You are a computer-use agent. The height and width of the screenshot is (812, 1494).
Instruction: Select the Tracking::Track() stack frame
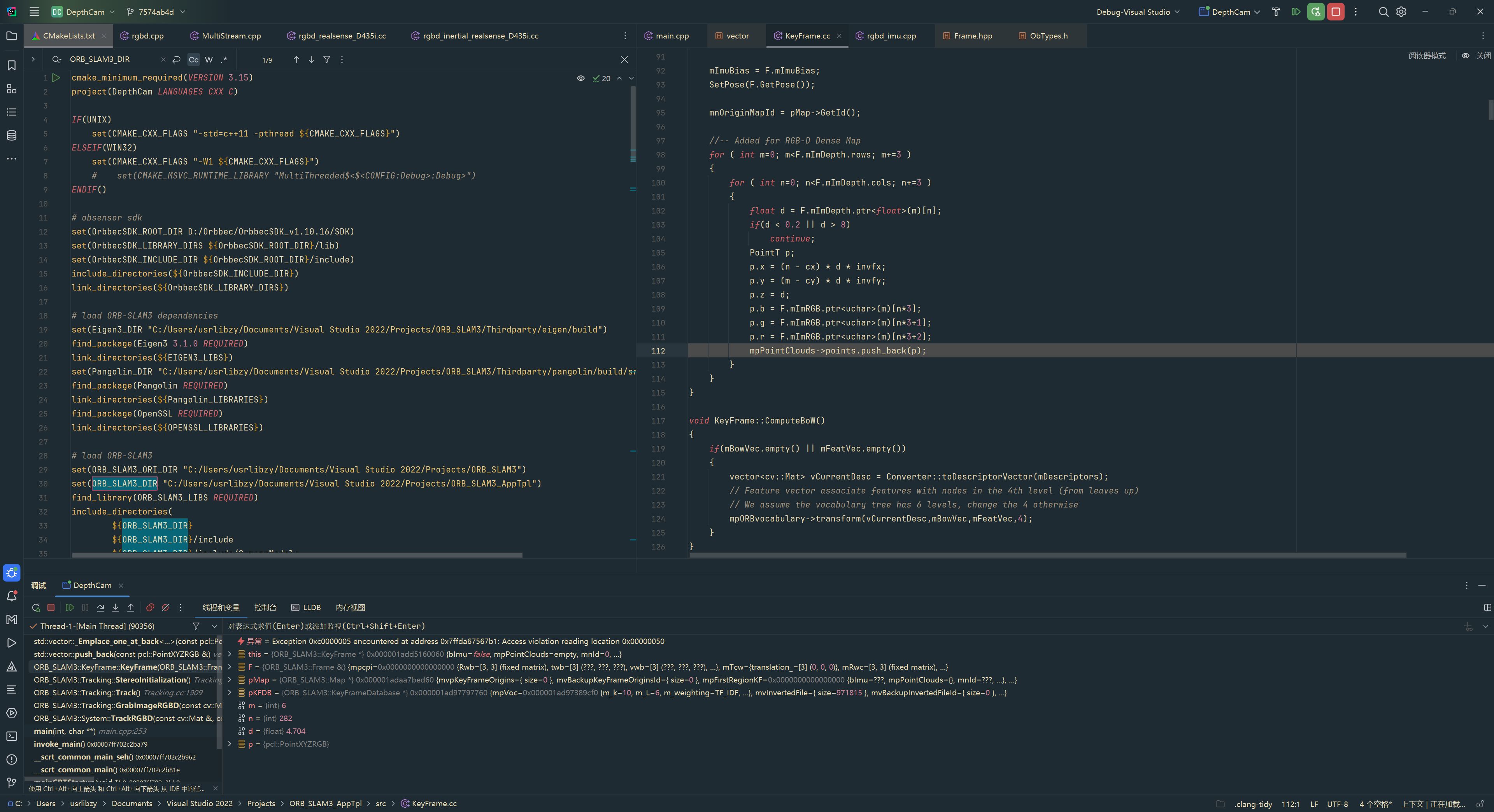[87, 693]
